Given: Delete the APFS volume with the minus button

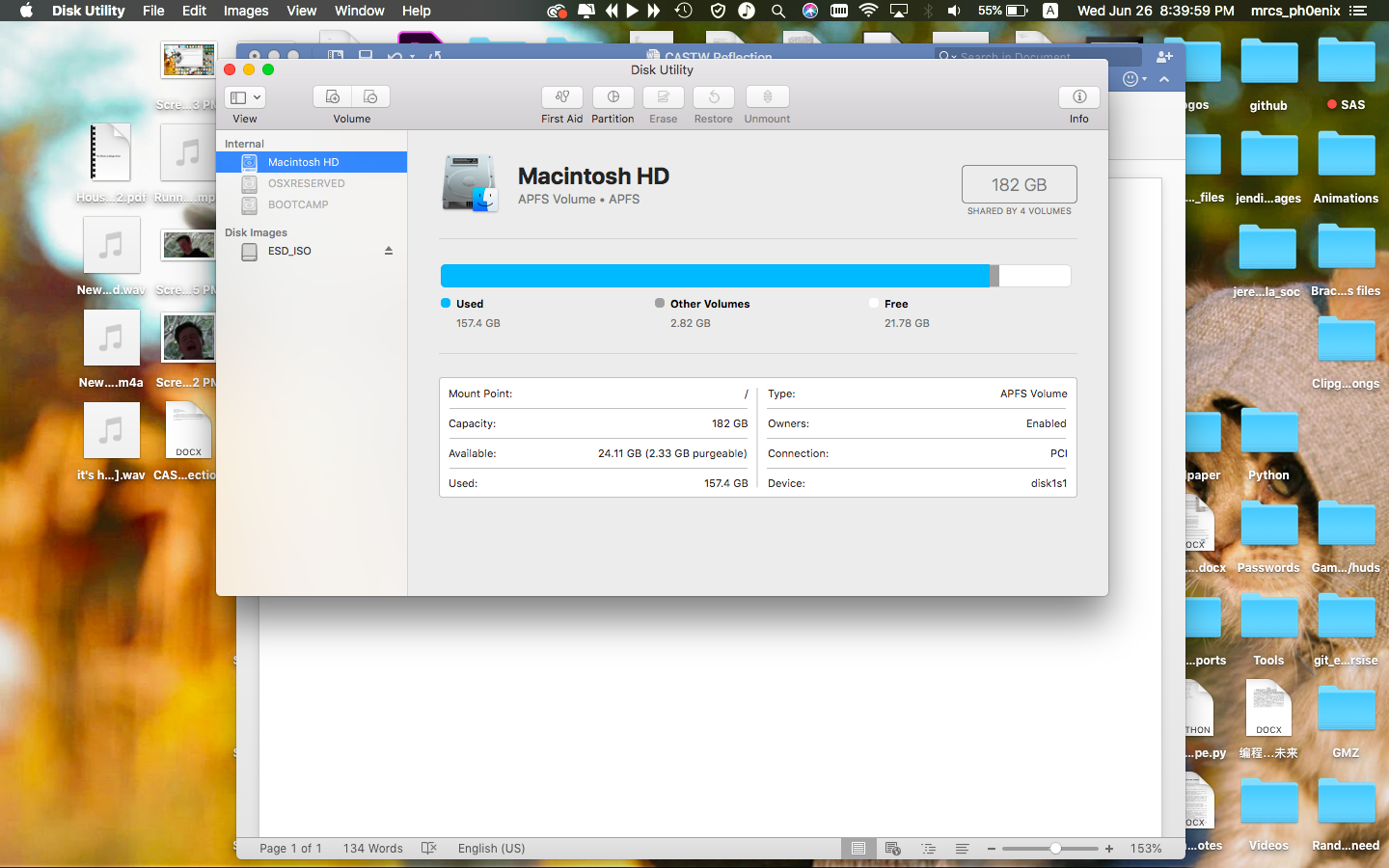Looking at the screenshot, I should click(370, 97).
